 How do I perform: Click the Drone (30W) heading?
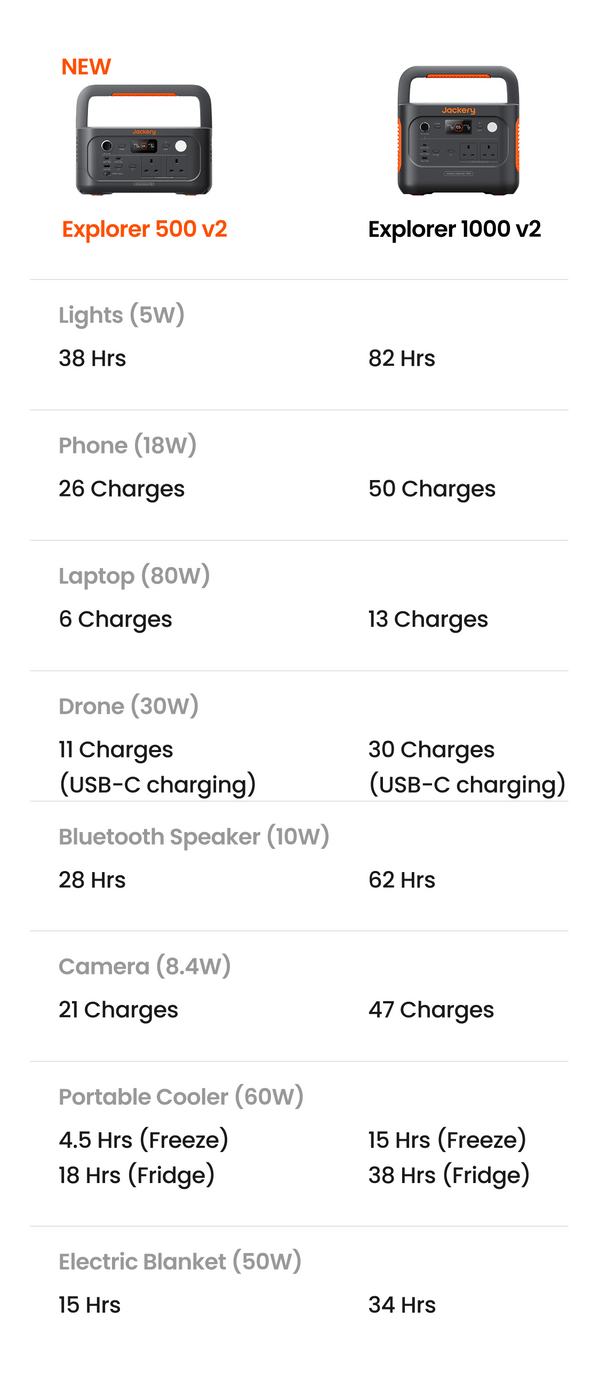(x=128, y=706)
